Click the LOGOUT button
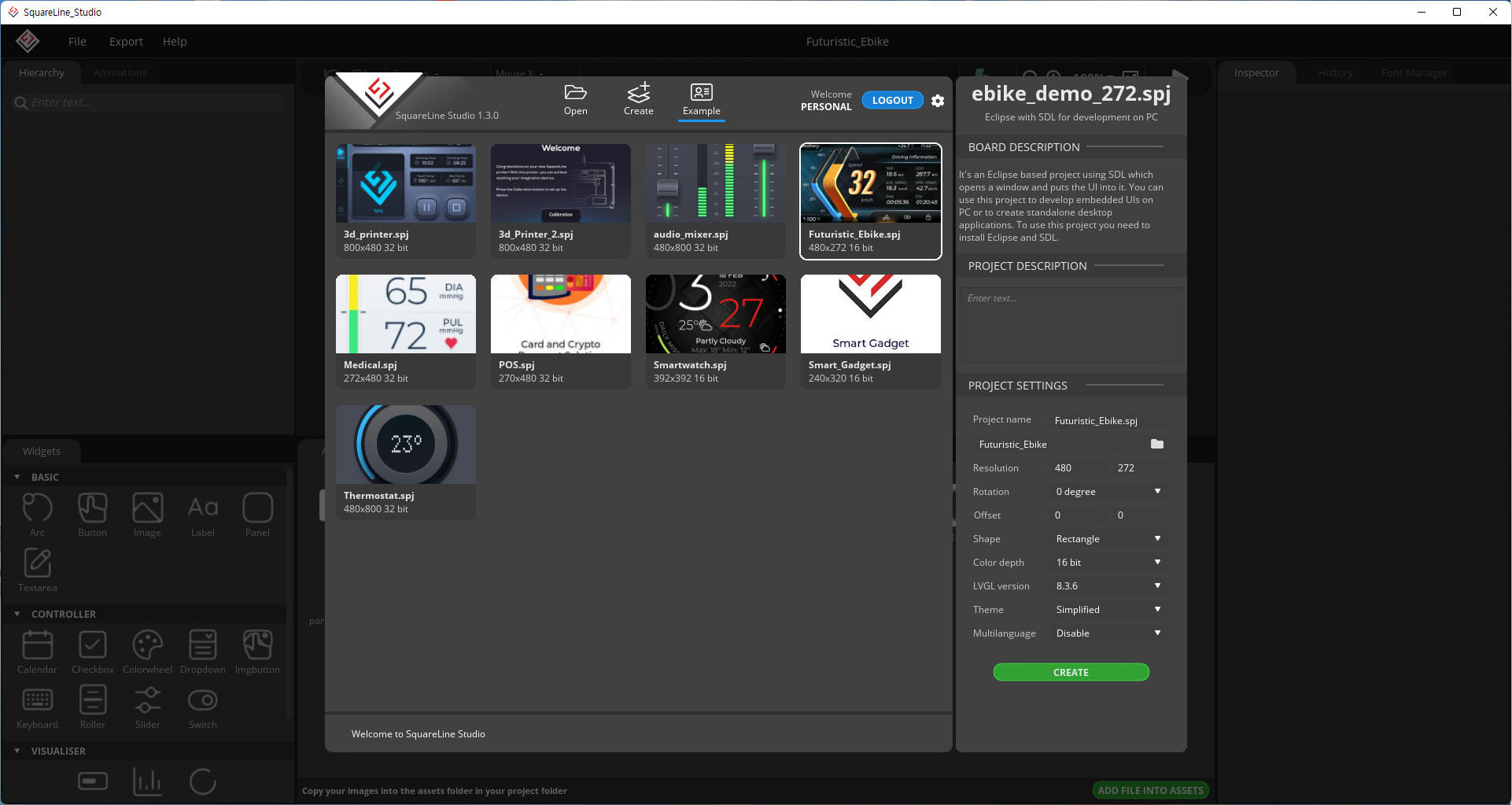This screenshot has width=1512, height=805. 892,100
